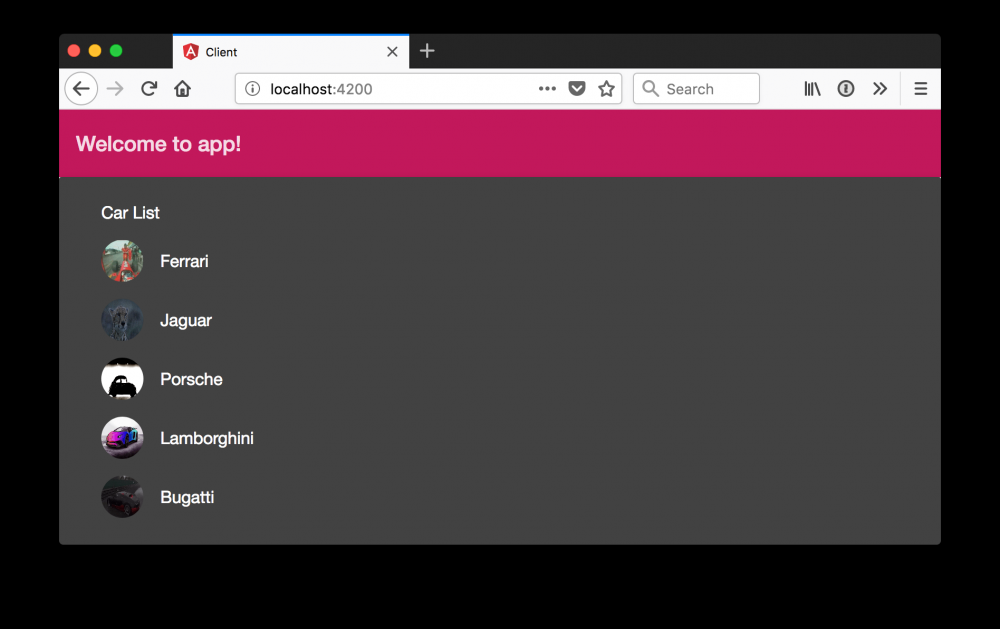Select the Bugatti entry in the car list
Image resolution: width=1000 pixels, height=629 pixels.
click(x=187, y=497)
